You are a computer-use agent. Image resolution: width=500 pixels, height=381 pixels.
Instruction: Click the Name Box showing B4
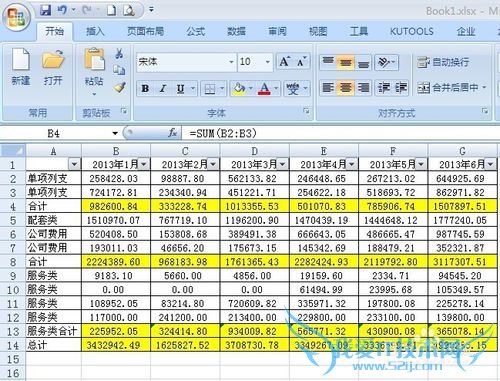tap(55, 133)
